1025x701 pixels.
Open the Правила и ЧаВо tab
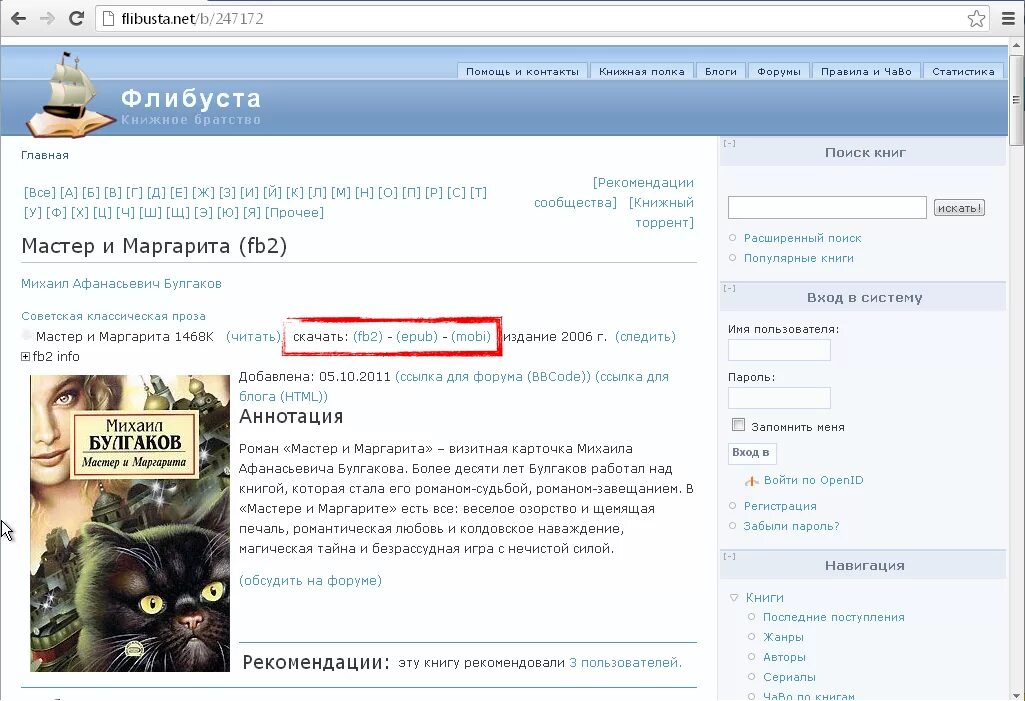point(866,71)
